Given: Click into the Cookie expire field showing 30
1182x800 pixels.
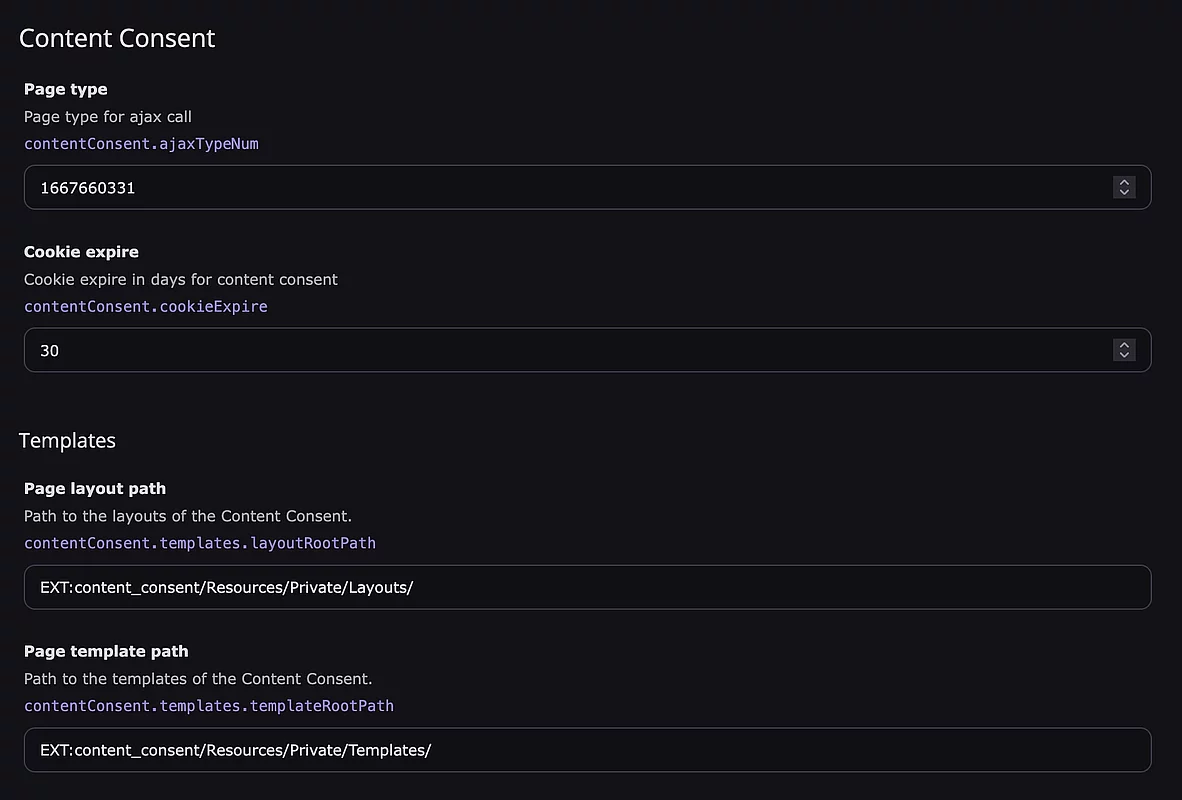Looking at the screenshot, I should tap(587, 351).
